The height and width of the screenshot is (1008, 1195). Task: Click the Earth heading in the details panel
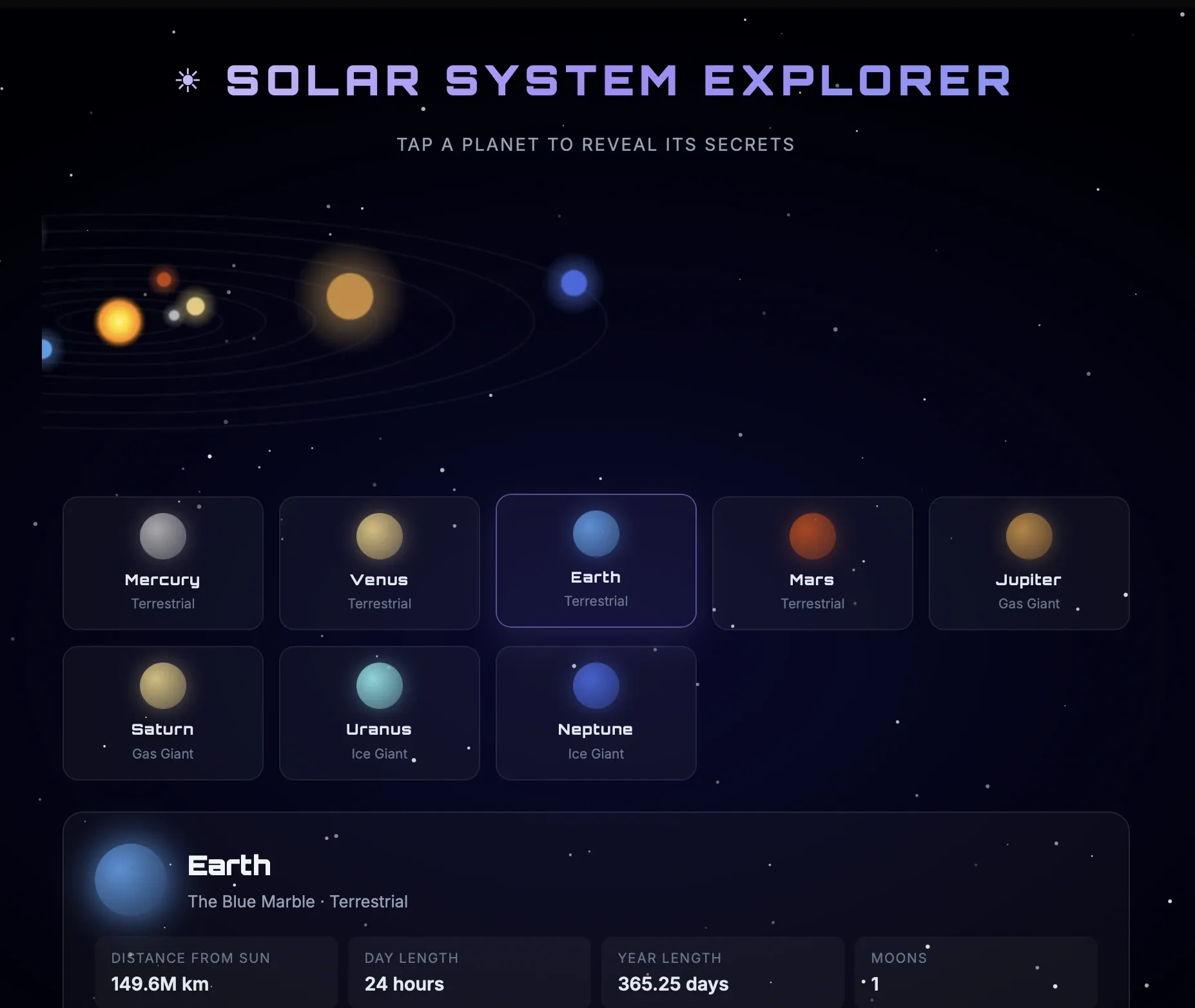pos(229,866)
